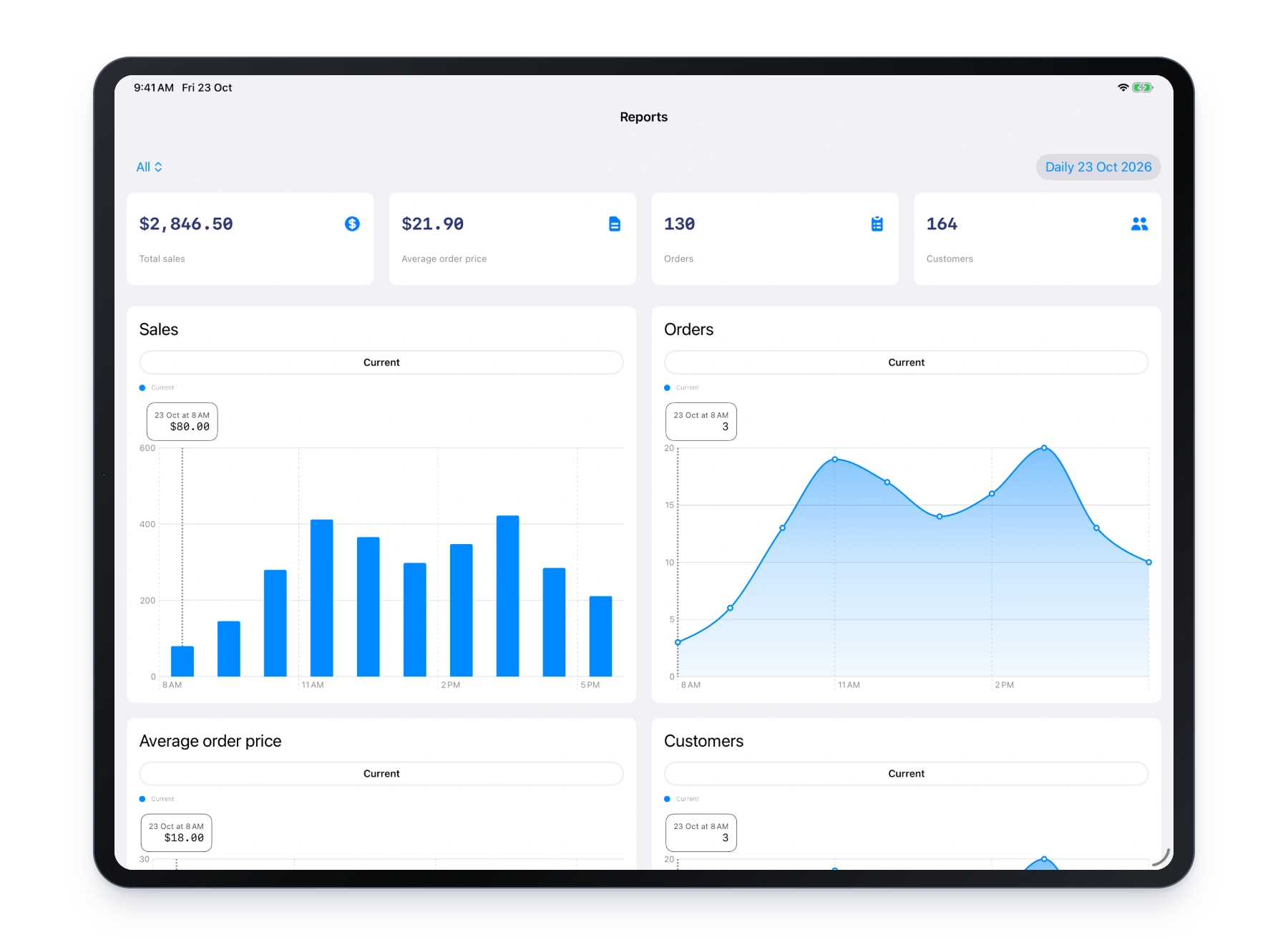Click the 5 PM bar in Sales chart

[600, 636]
